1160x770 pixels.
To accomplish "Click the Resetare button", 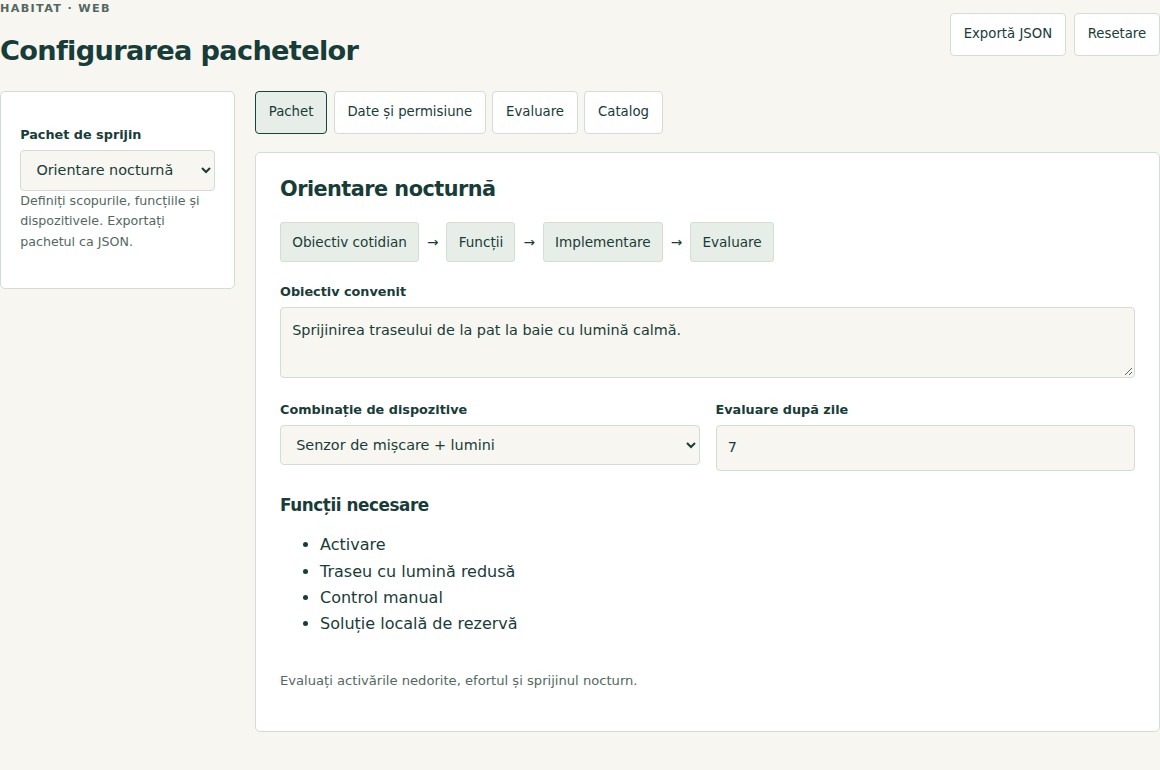I will pyautogui.click(x=1116, y=34).
